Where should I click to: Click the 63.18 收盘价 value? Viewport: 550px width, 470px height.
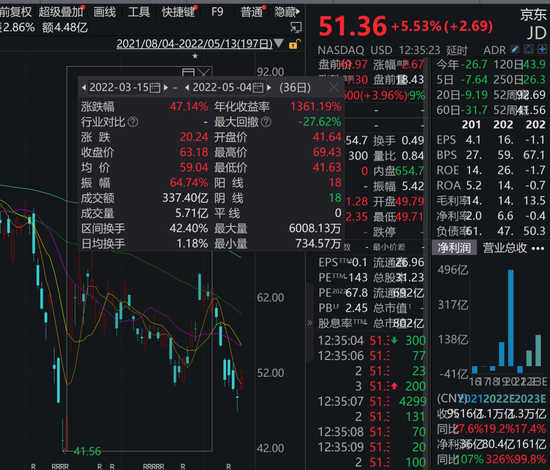(194, 153)
